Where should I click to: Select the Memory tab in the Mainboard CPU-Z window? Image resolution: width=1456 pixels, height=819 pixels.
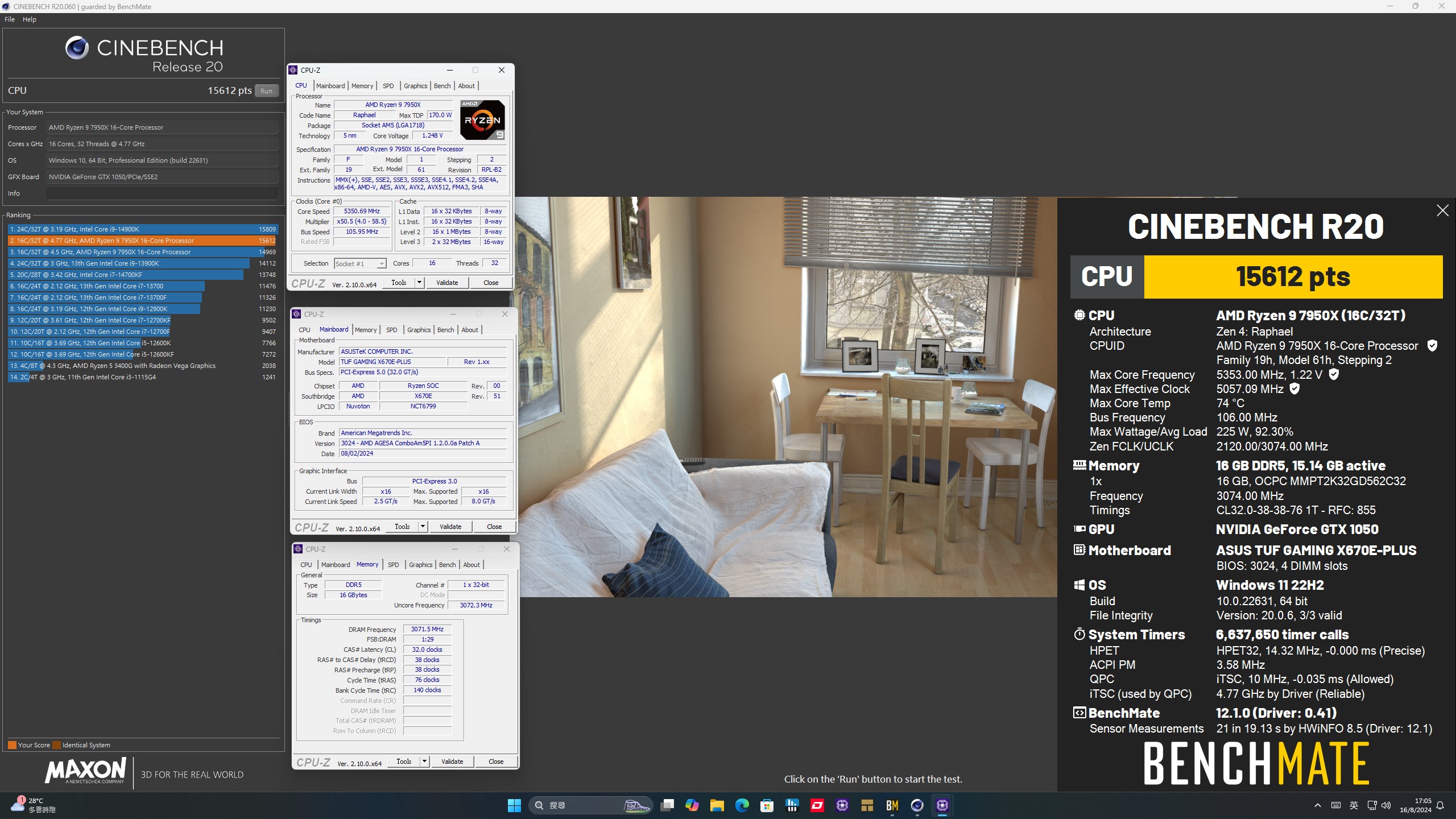tap(366, 330)
